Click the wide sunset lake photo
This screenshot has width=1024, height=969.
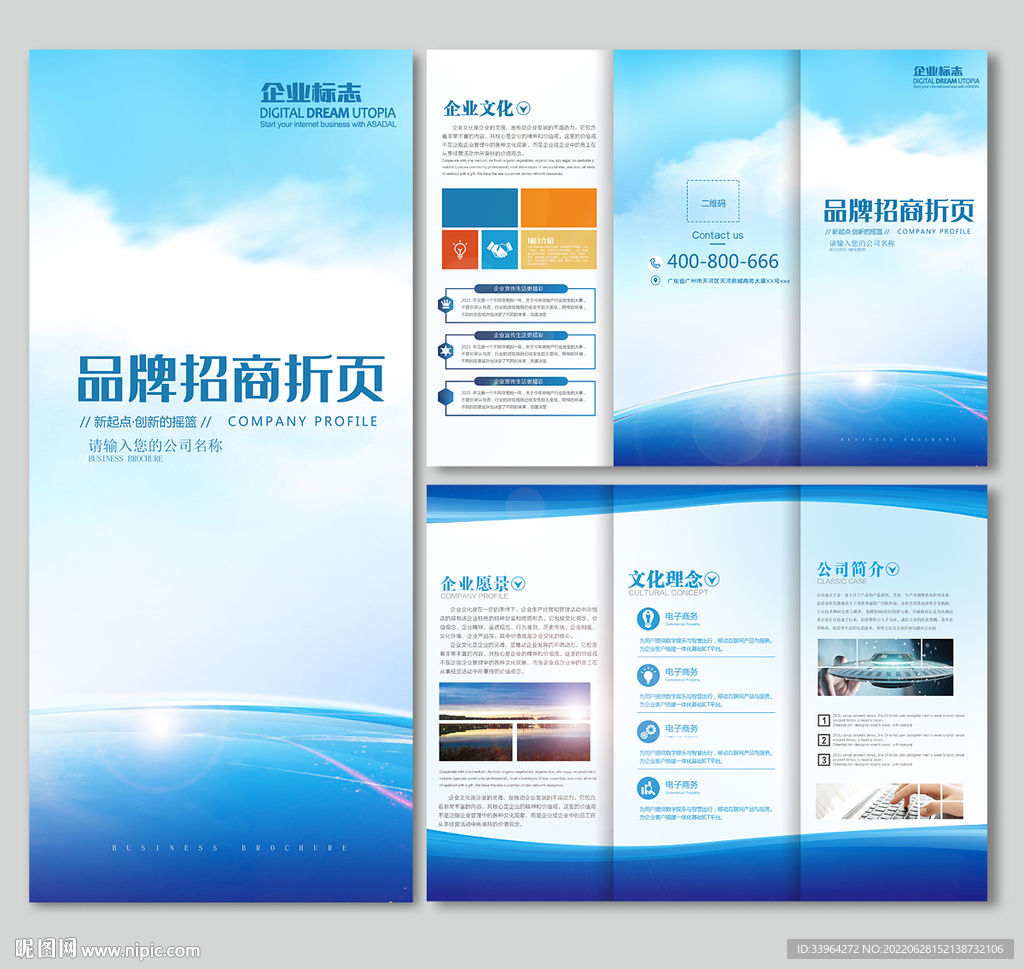[x=515, y=701]
